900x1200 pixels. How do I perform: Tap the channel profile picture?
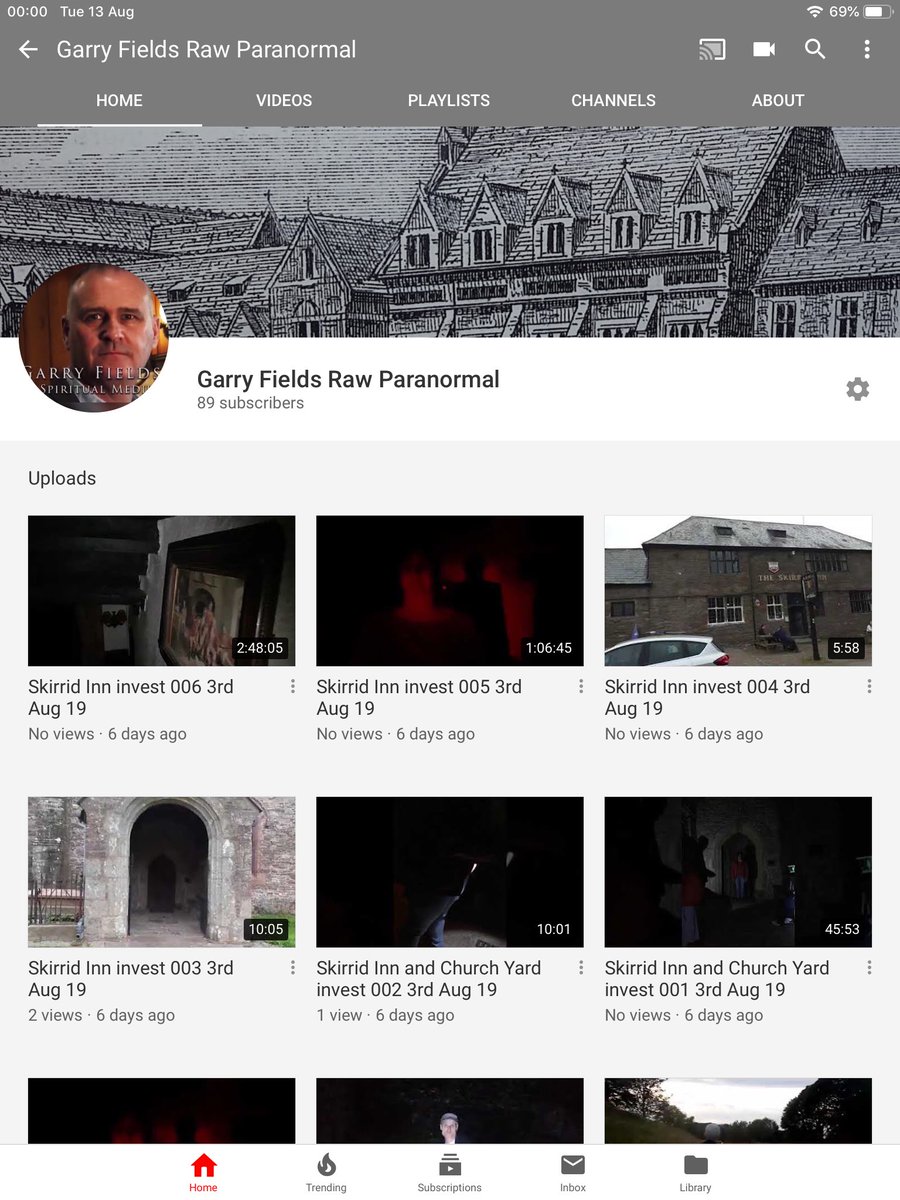coord(94,337)
